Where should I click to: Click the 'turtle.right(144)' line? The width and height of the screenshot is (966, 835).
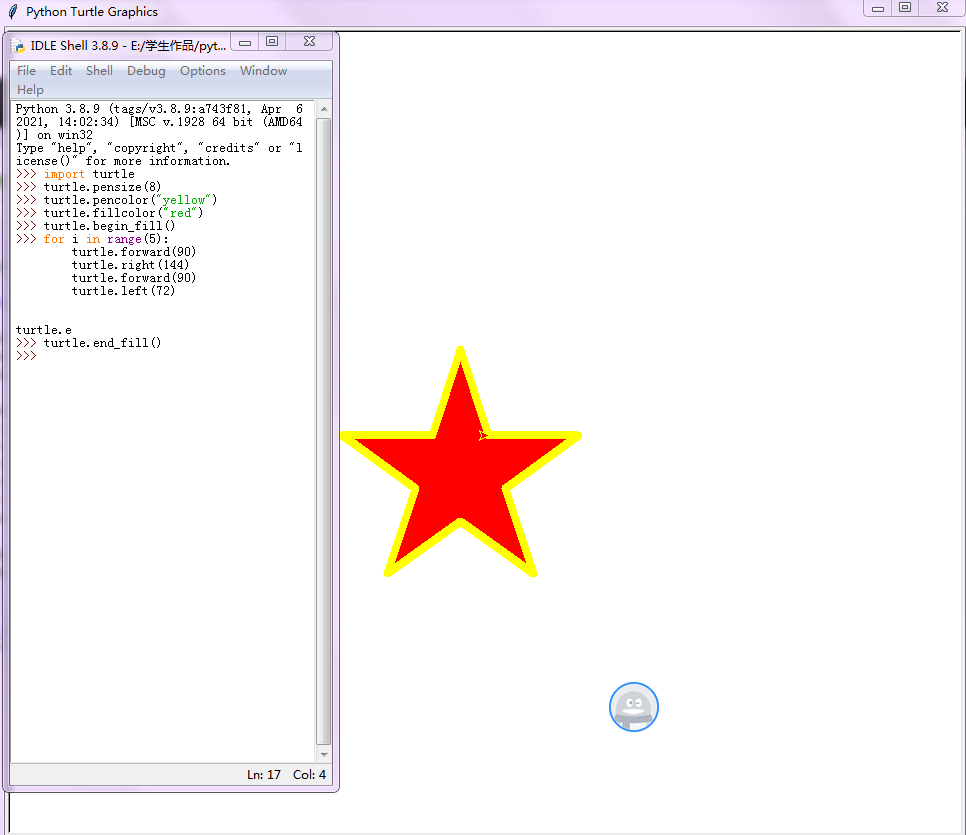pyautogui.click(x=130, y=265)
